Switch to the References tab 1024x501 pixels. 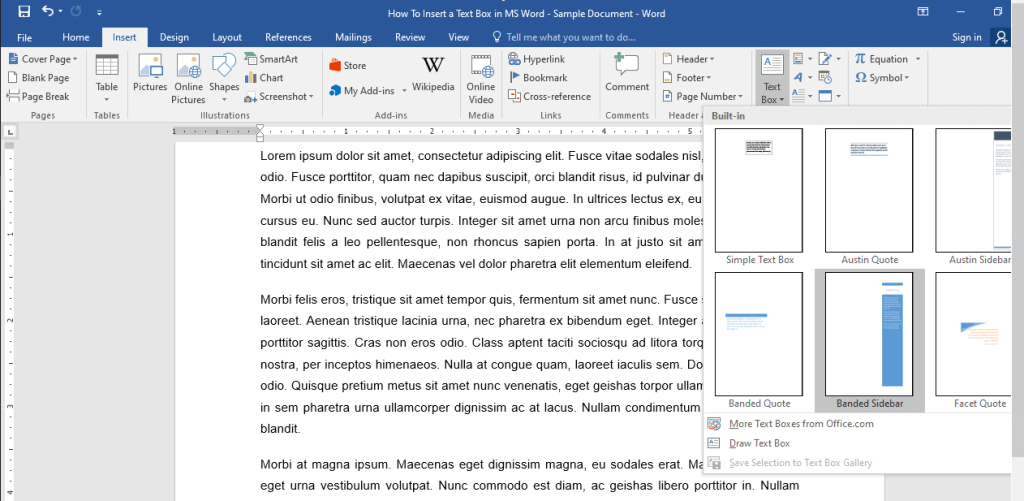coord(289,37)
